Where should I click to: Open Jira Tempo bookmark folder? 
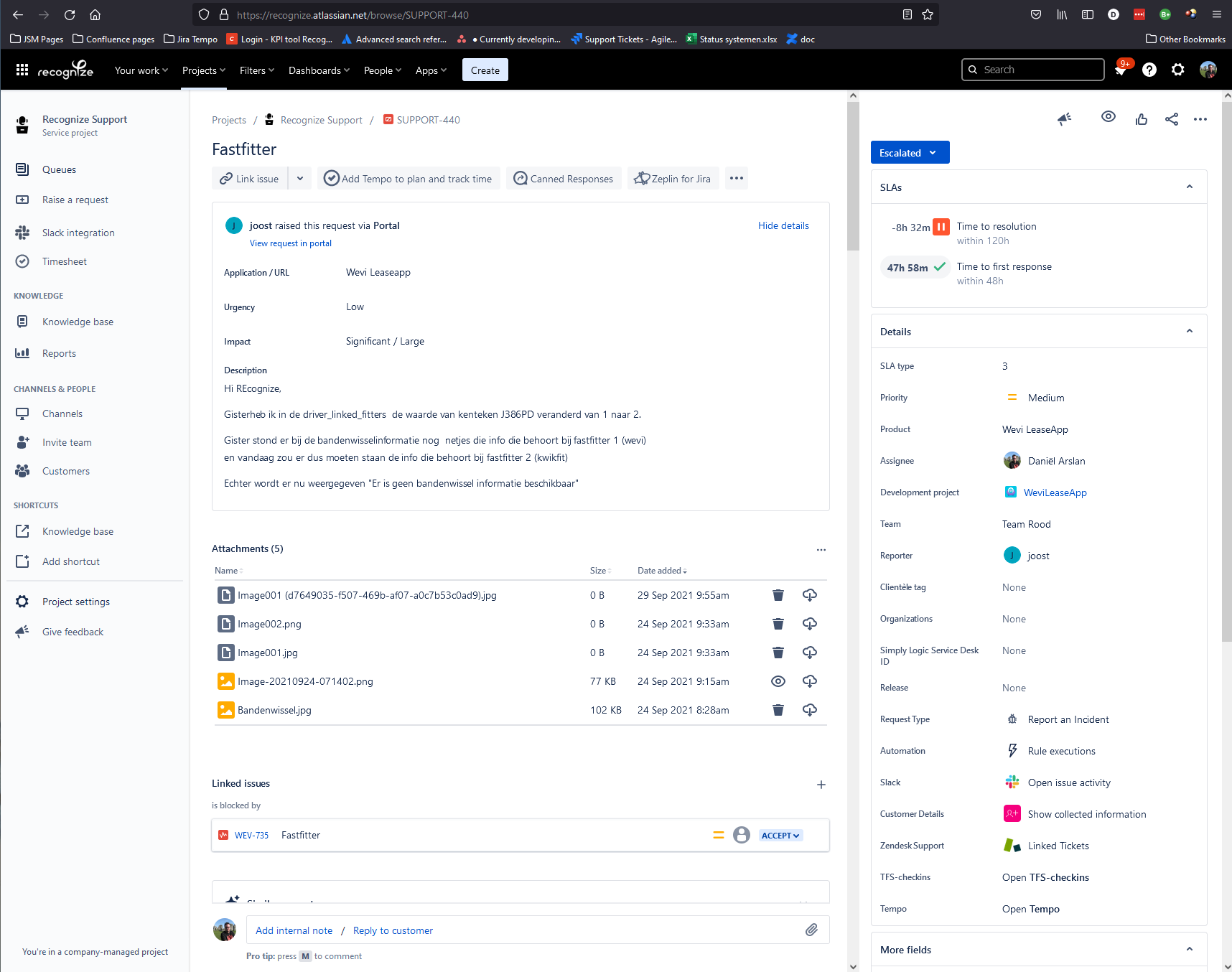pyautogui.click(x=190, y=39)
